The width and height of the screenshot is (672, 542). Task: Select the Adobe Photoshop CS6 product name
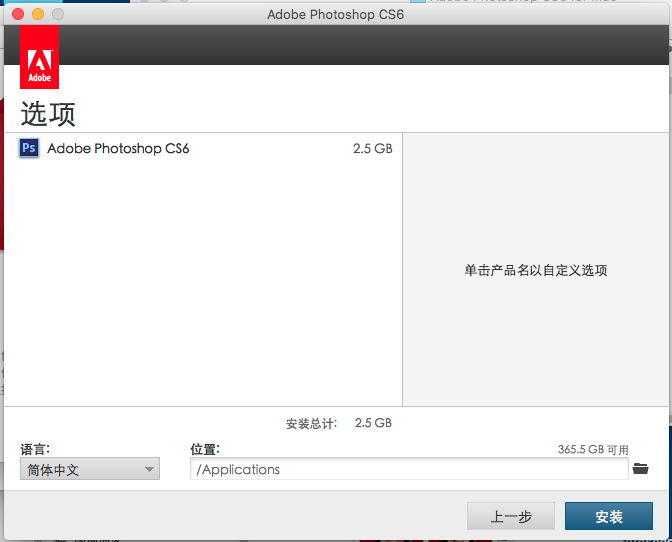coord(118,148)
